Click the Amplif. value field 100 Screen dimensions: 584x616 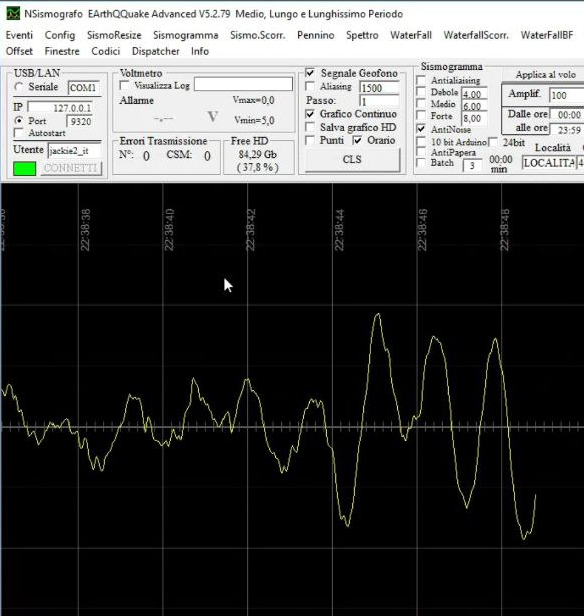pyautogui.click(x=567, y=95)
